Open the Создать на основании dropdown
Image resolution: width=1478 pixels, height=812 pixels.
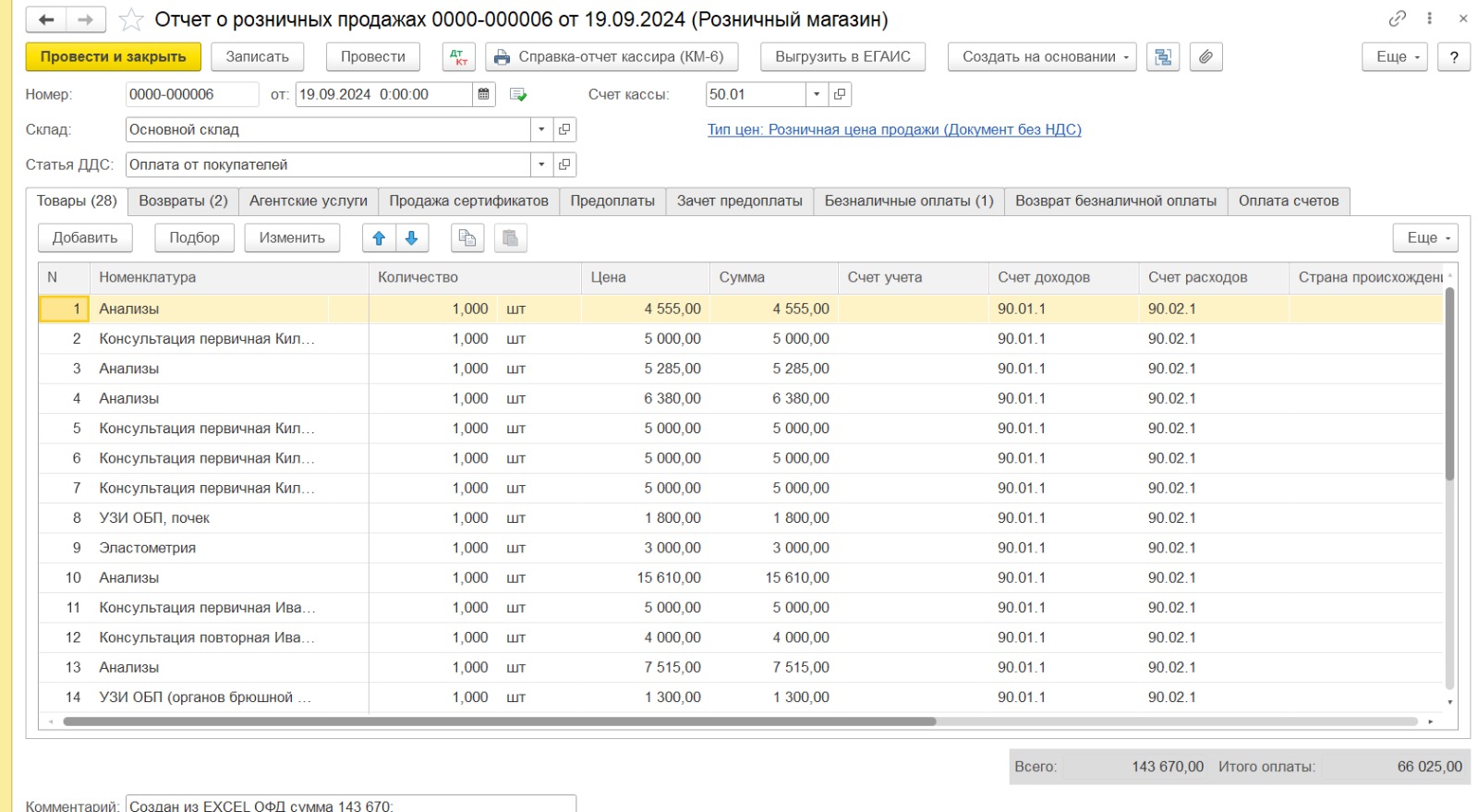point(1042,57)
